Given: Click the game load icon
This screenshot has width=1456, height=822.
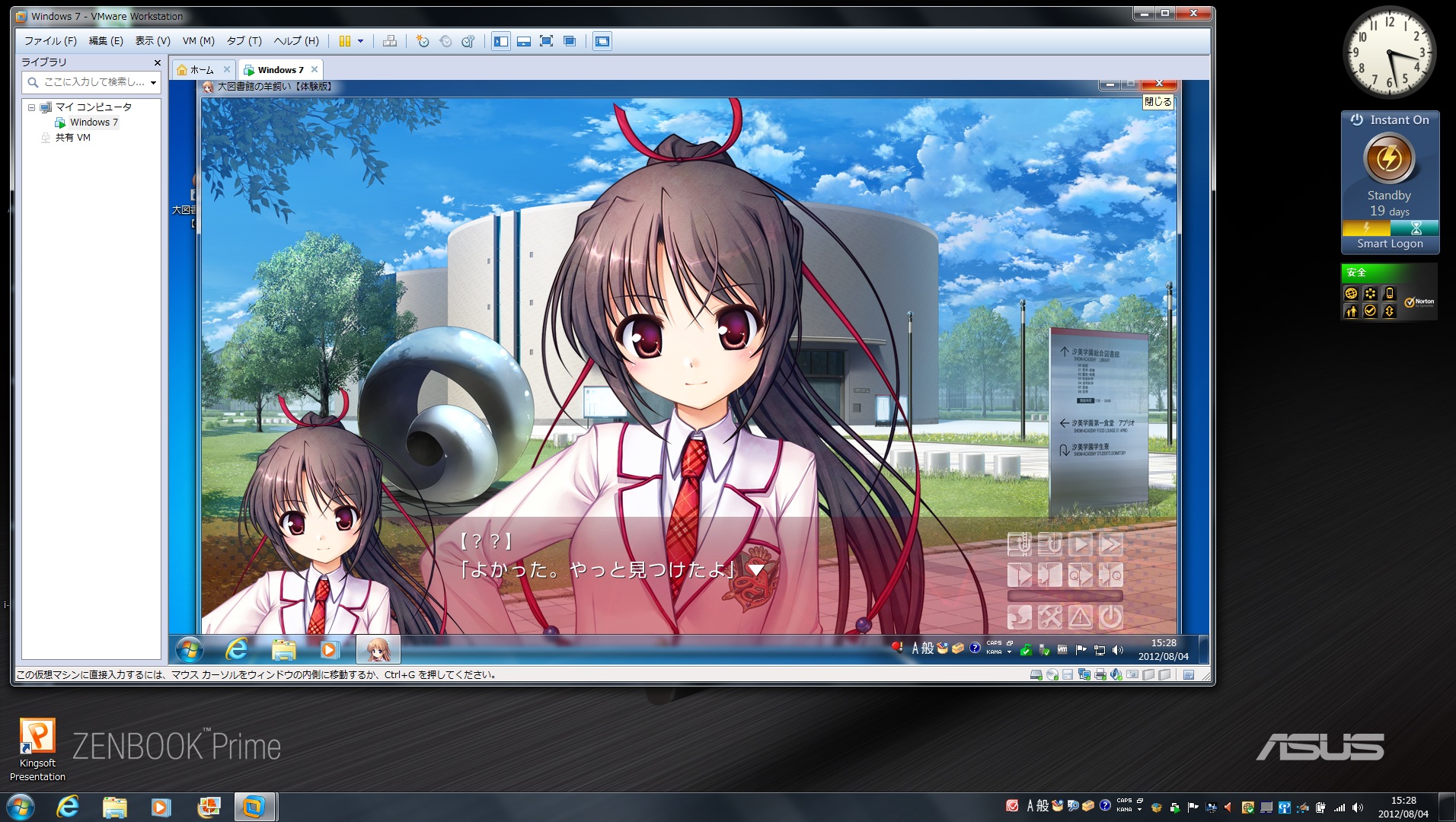Looking at the screenshot, I should click(x=1050, y=575).
